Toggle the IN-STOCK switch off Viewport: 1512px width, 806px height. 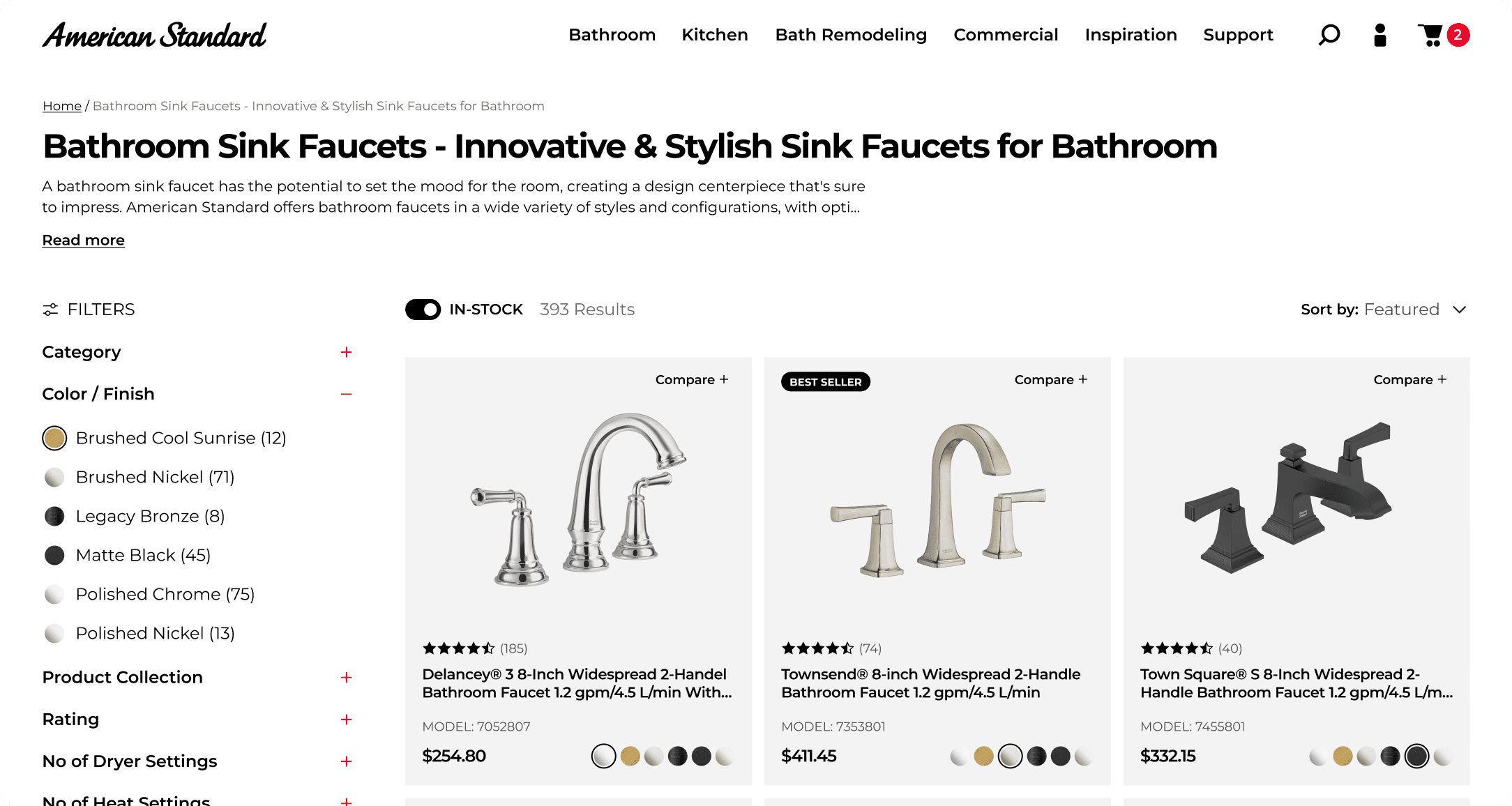422,309
